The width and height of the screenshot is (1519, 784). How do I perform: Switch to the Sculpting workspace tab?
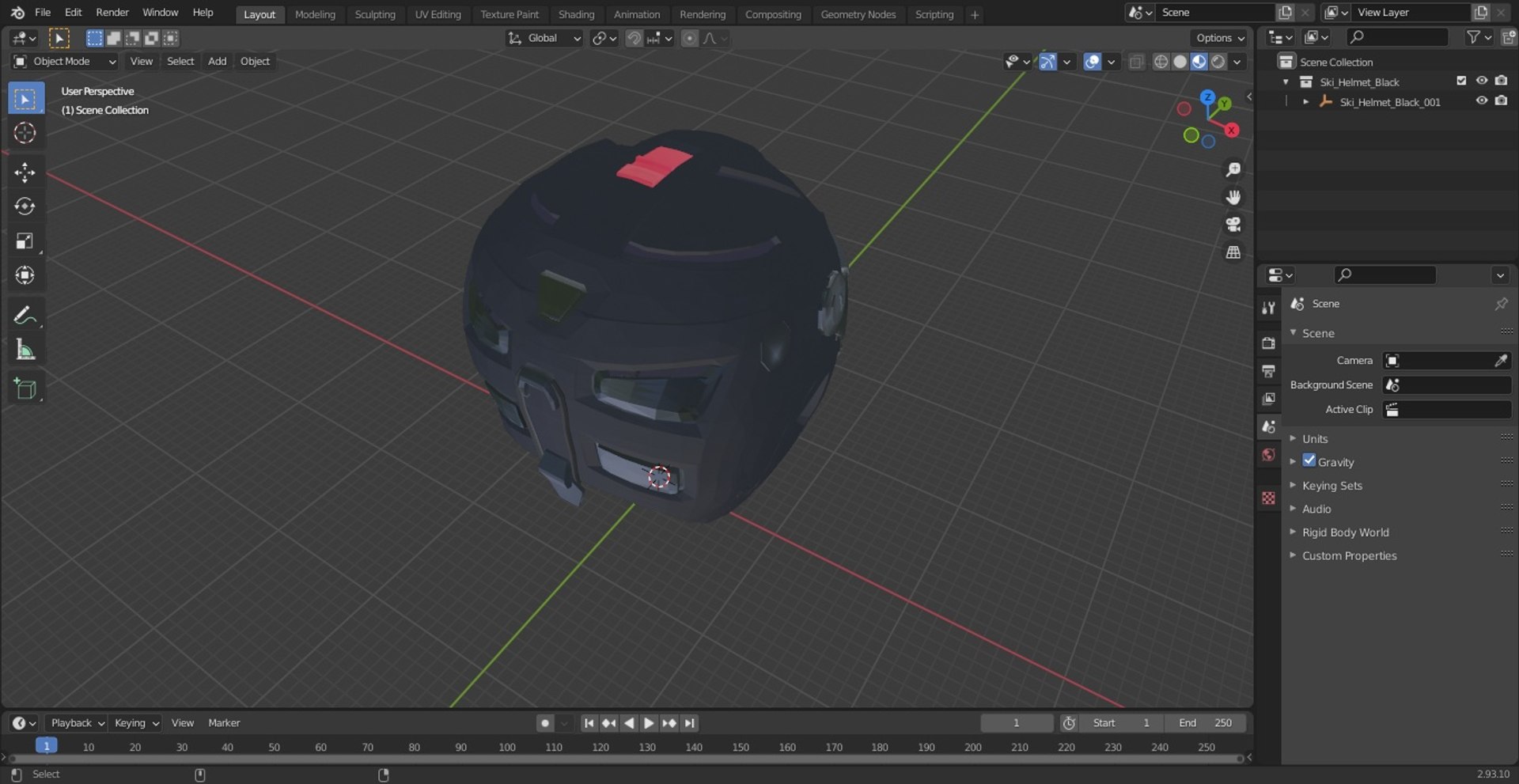375,14
